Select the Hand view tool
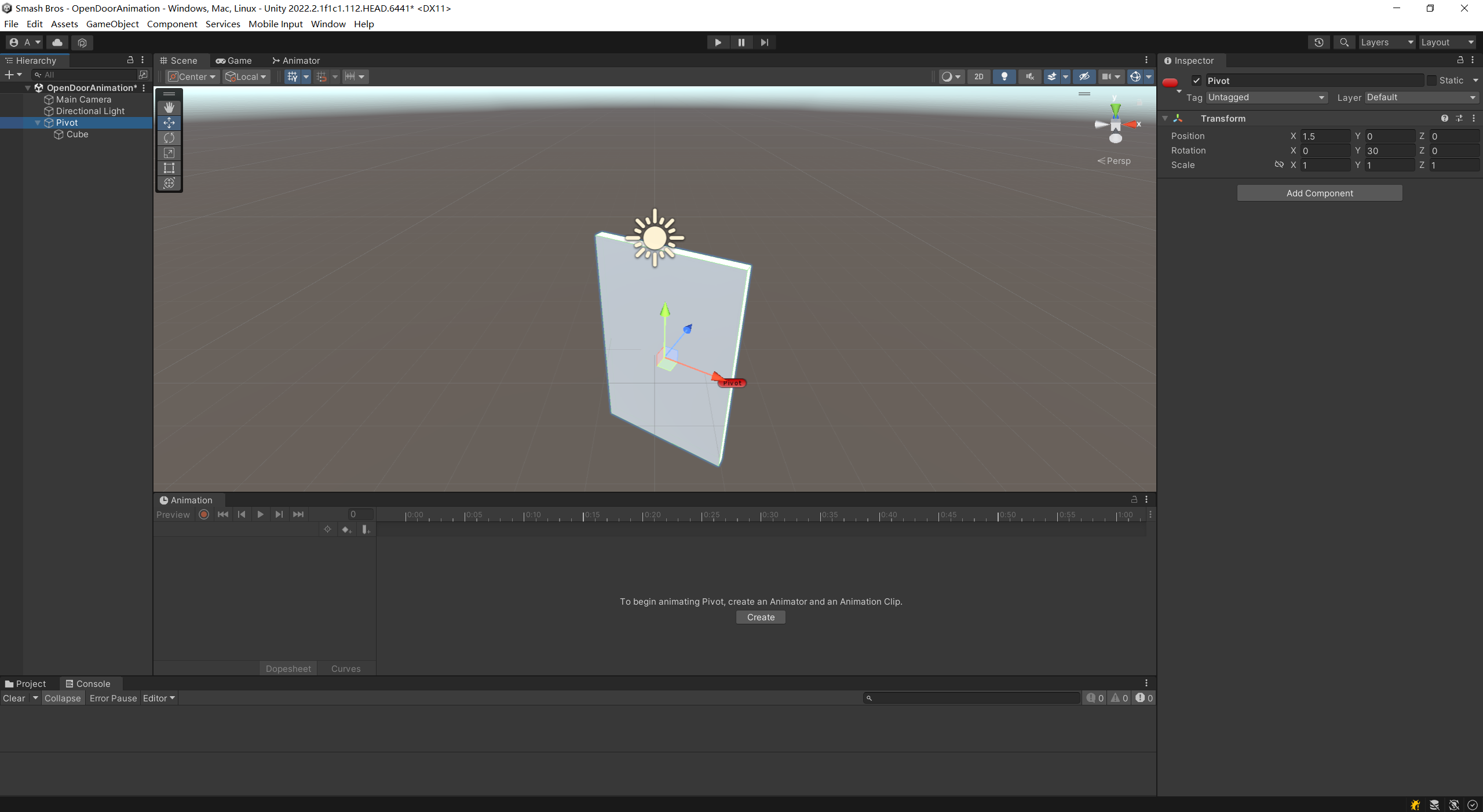The image size is (1483, 812). (x=169, y=108)
